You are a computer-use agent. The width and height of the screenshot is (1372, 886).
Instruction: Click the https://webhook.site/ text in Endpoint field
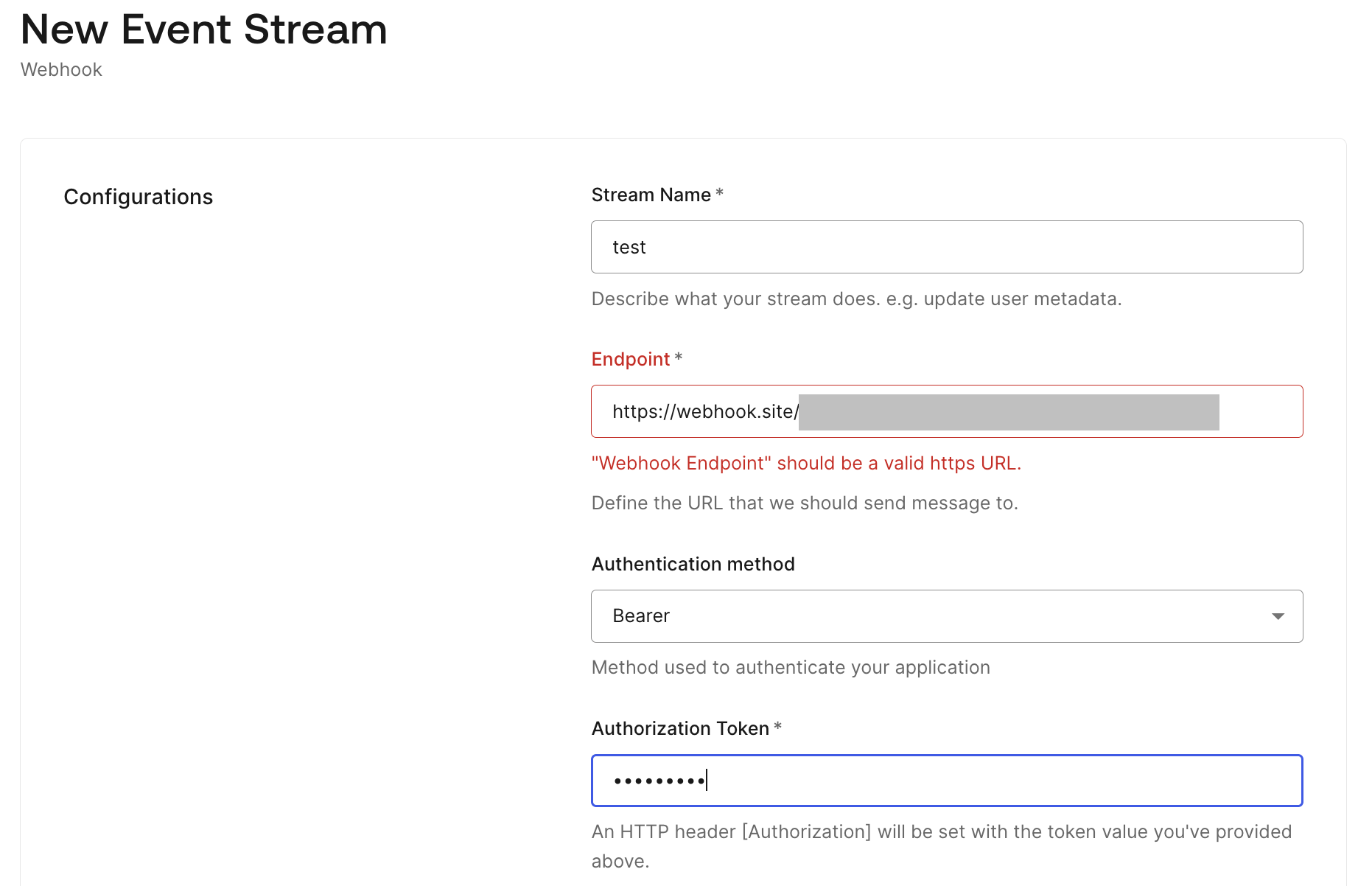point(704,411)
